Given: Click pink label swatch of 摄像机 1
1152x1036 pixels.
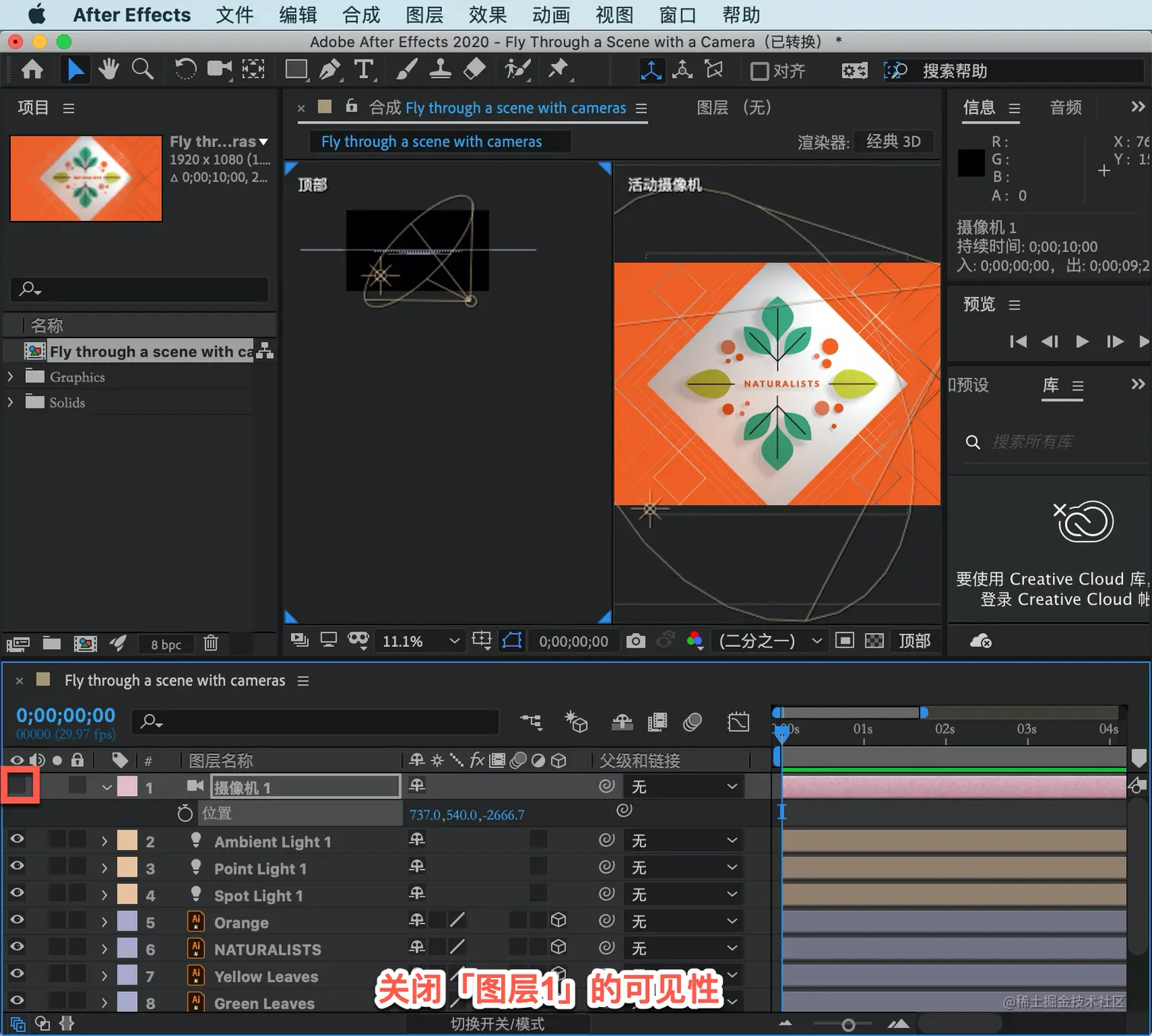Looking at the screenshot, I should click(x=127, y=786).
